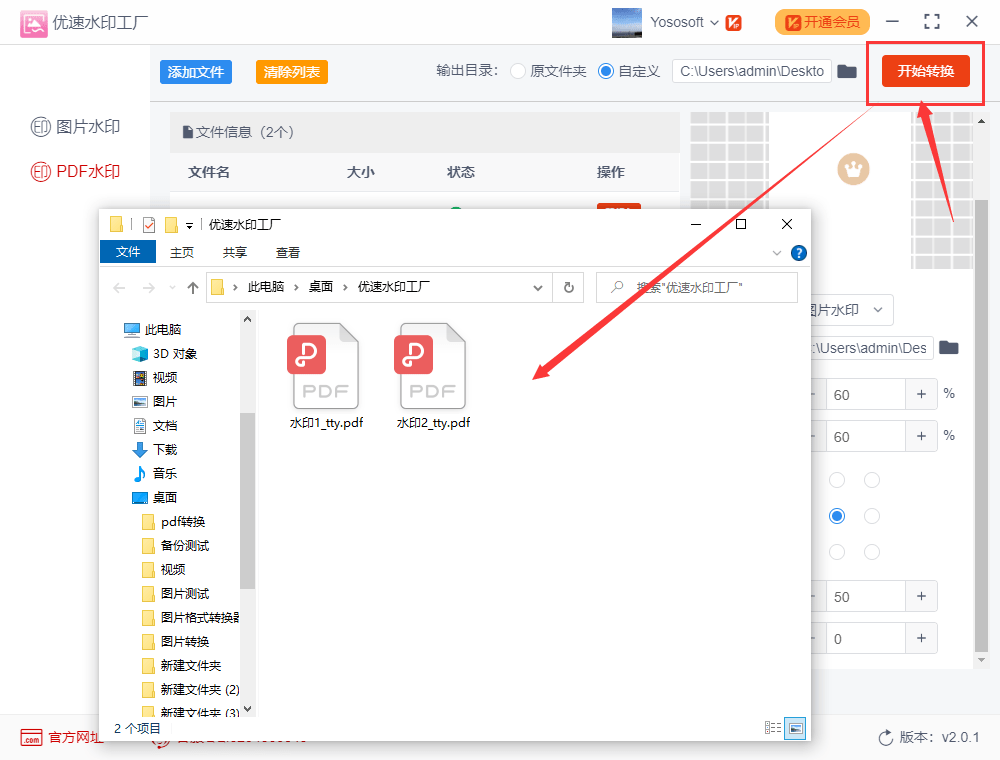Open the 图片水印 watermark type dropdown

[880, 310]
